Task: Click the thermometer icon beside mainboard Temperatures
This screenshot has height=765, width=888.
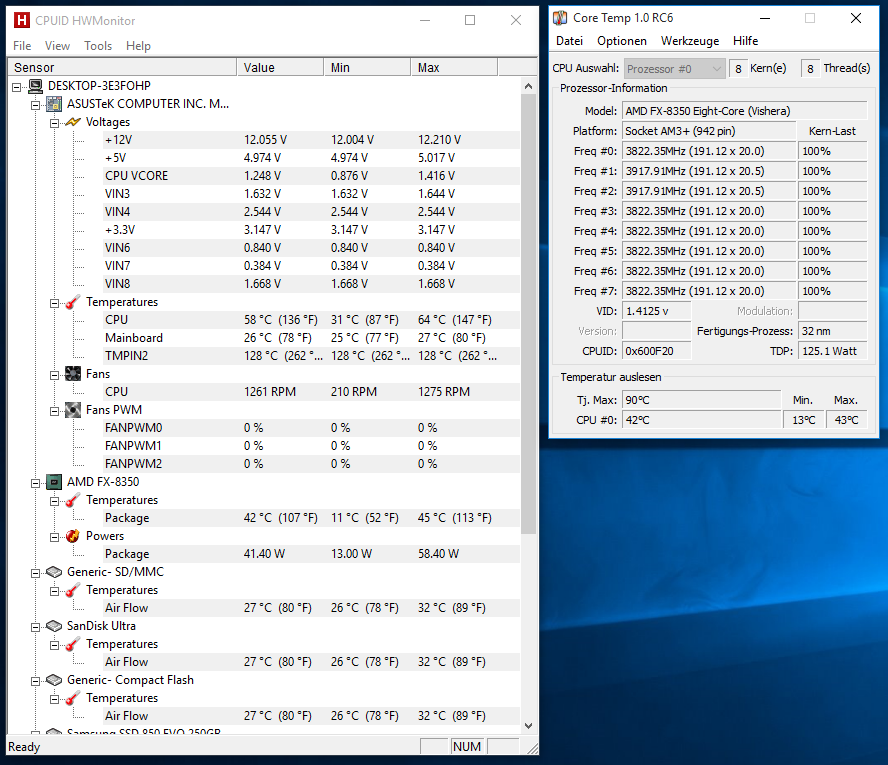Action: (x=73, y=302)
